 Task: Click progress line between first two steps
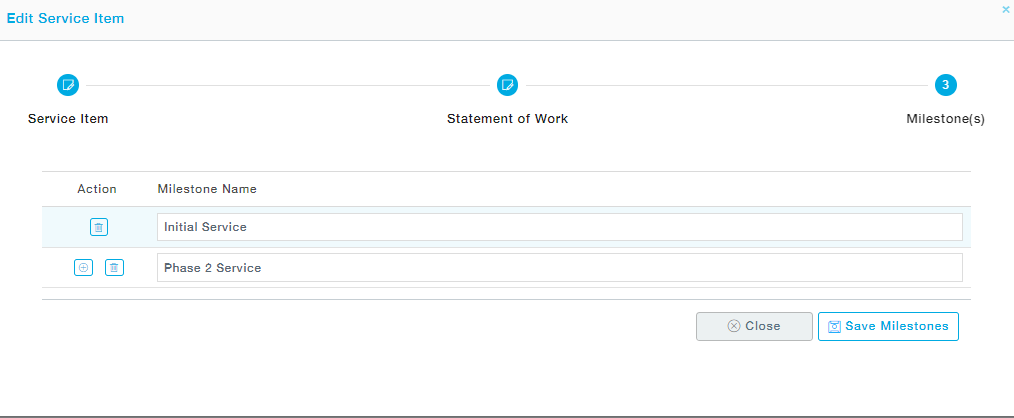tap(287, 85)
